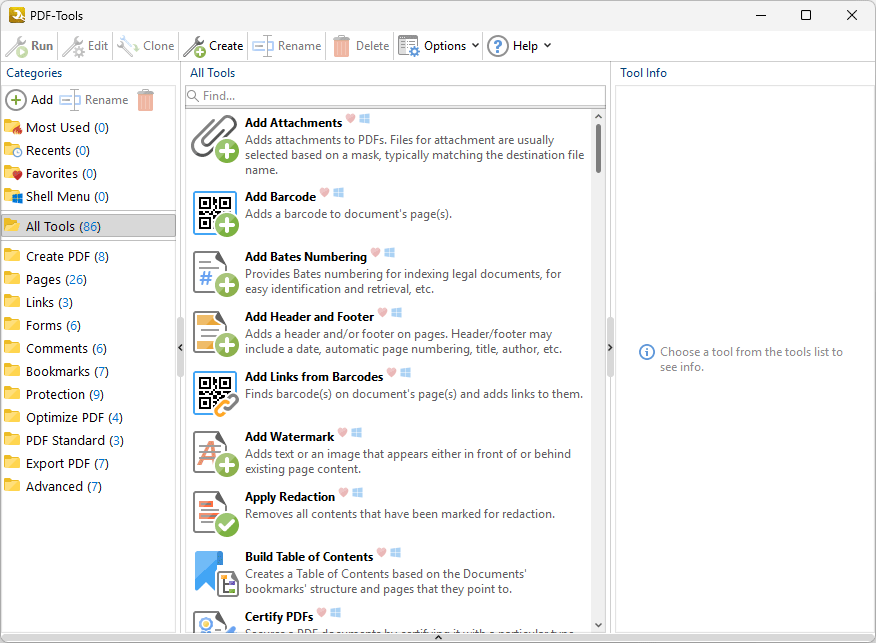The image size is (876, 643).
Task: Select the All Tools category
Action: point(88,226)
